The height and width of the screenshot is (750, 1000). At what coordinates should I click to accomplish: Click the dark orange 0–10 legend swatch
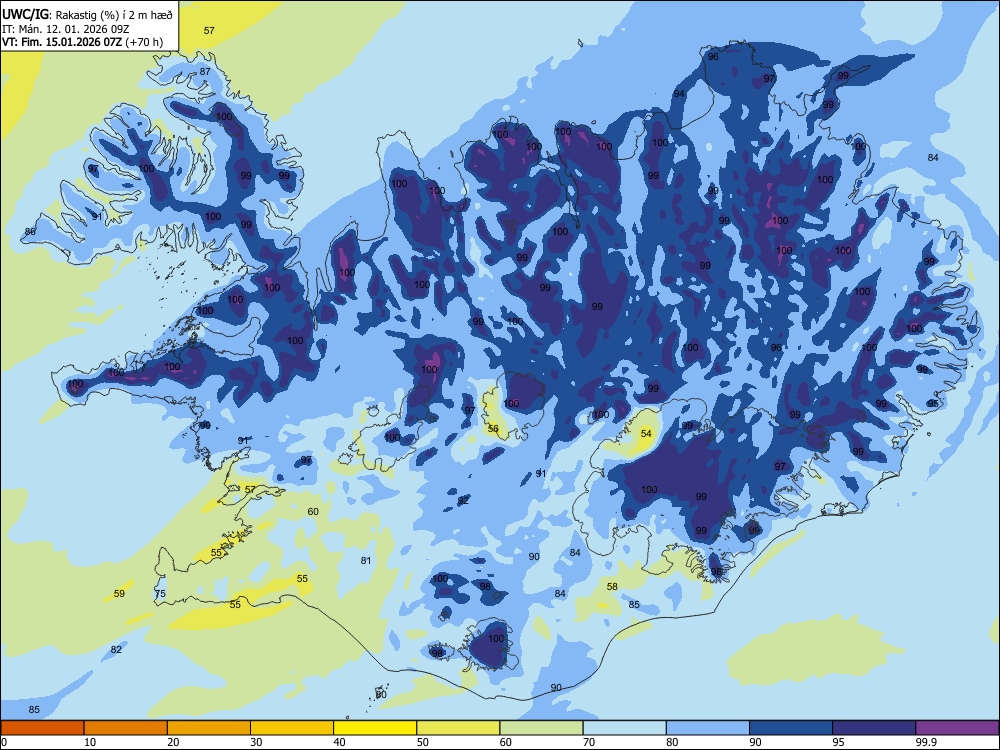click(x=43, y=728)
